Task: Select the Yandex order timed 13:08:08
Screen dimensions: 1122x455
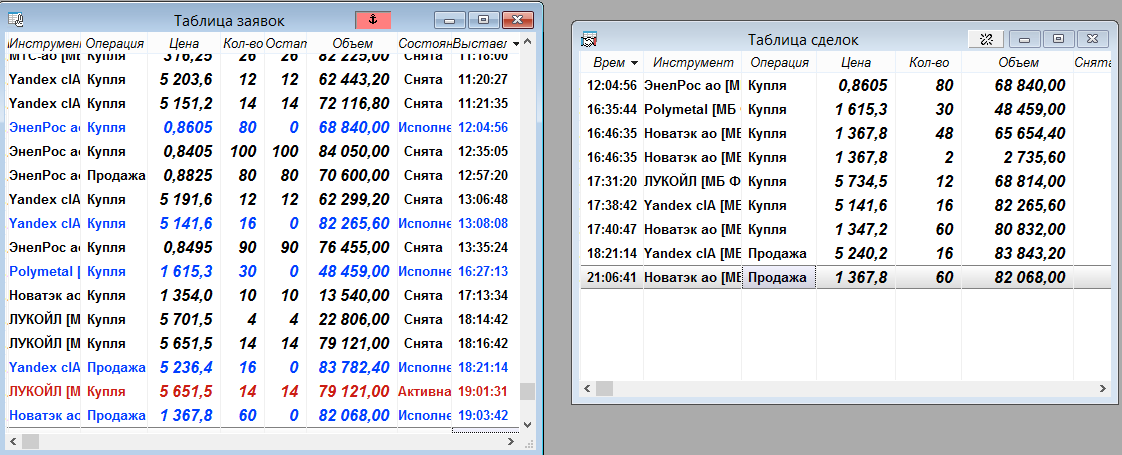Action: 263,223
